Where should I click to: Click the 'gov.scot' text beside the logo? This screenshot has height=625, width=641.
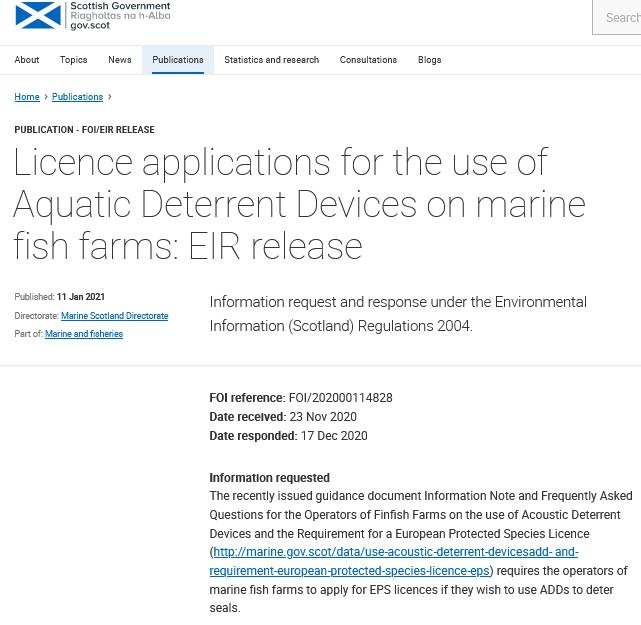[x=90, y=25]
